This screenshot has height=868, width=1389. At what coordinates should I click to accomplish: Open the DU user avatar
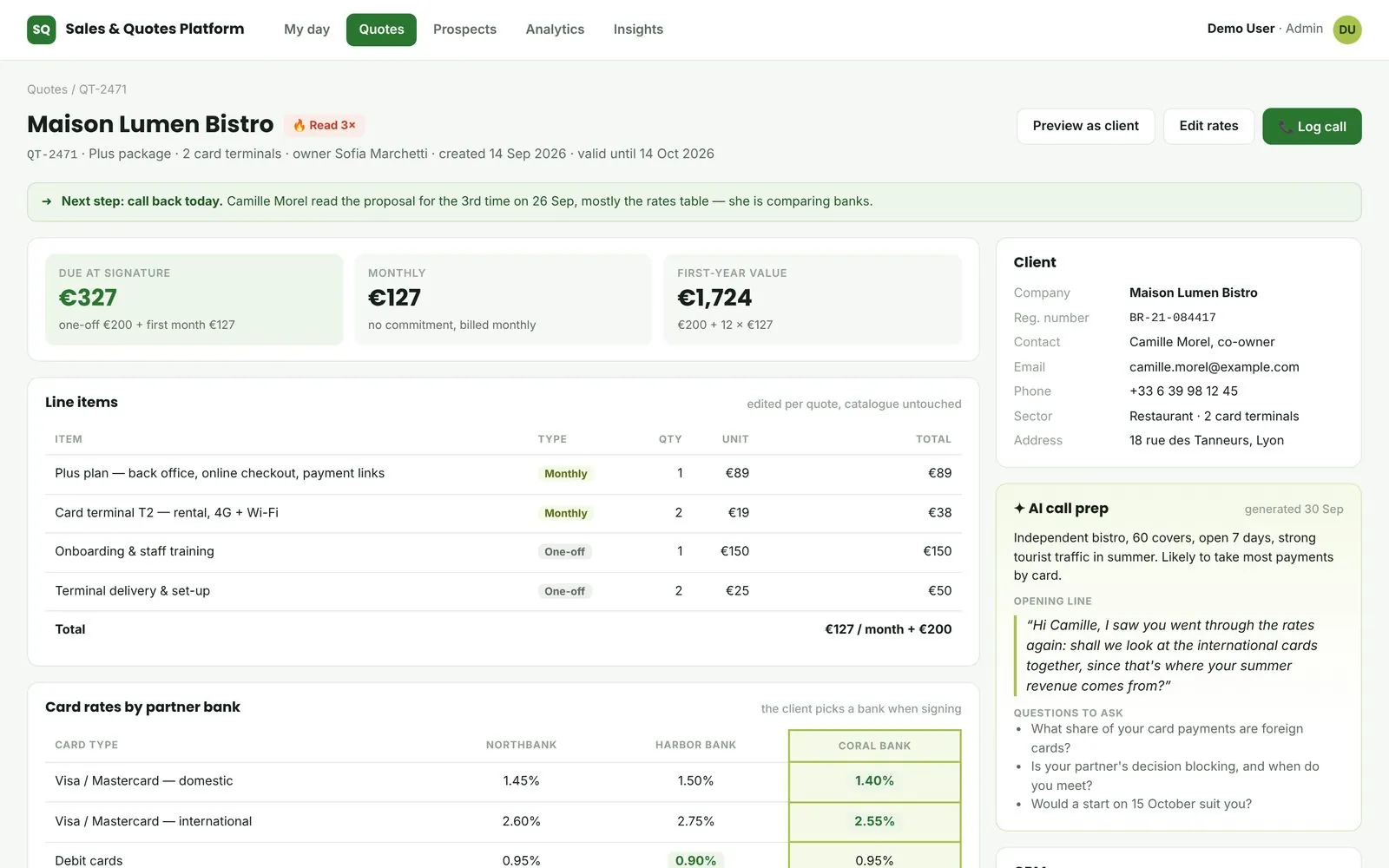click(x=1346, y=30)
